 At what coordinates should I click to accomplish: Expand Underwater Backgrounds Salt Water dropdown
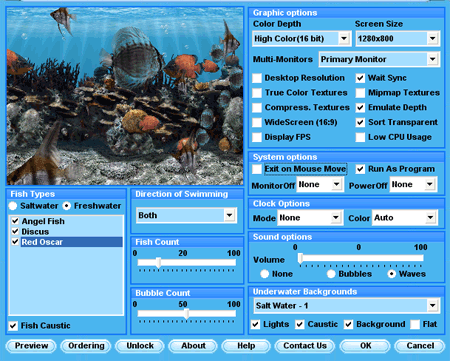[432, 305]
